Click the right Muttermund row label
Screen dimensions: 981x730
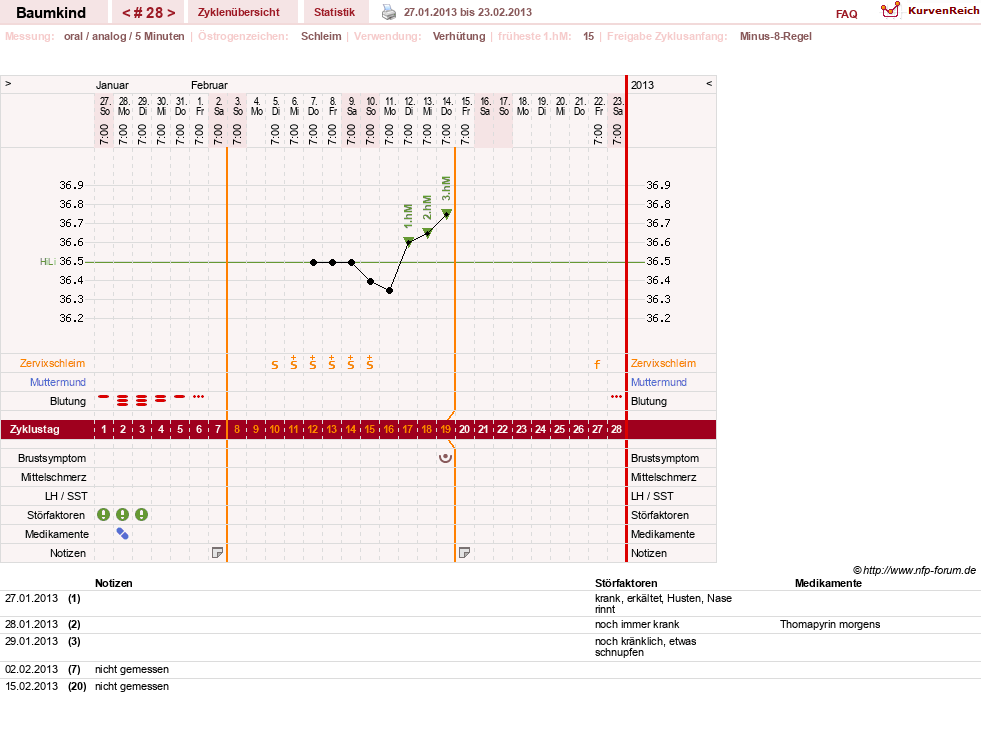[x=659, y=382]
